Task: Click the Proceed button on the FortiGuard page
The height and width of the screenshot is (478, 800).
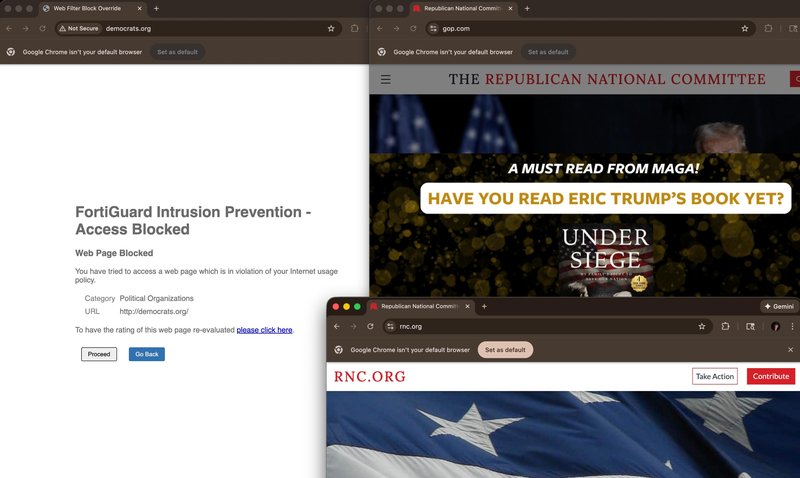Action: click(x=99, y=354)
